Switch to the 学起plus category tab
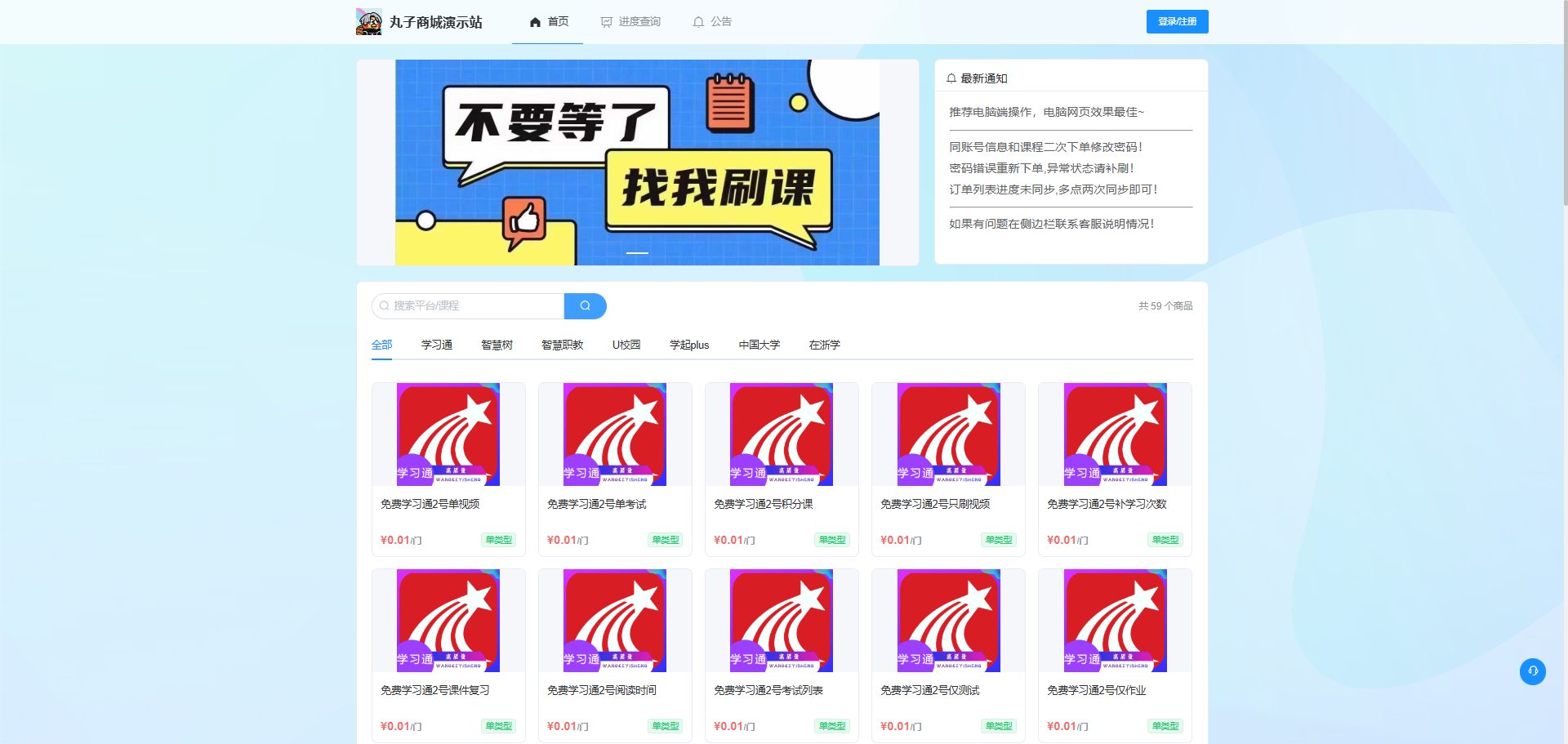Screen dimensions: 1568x744 689,345
